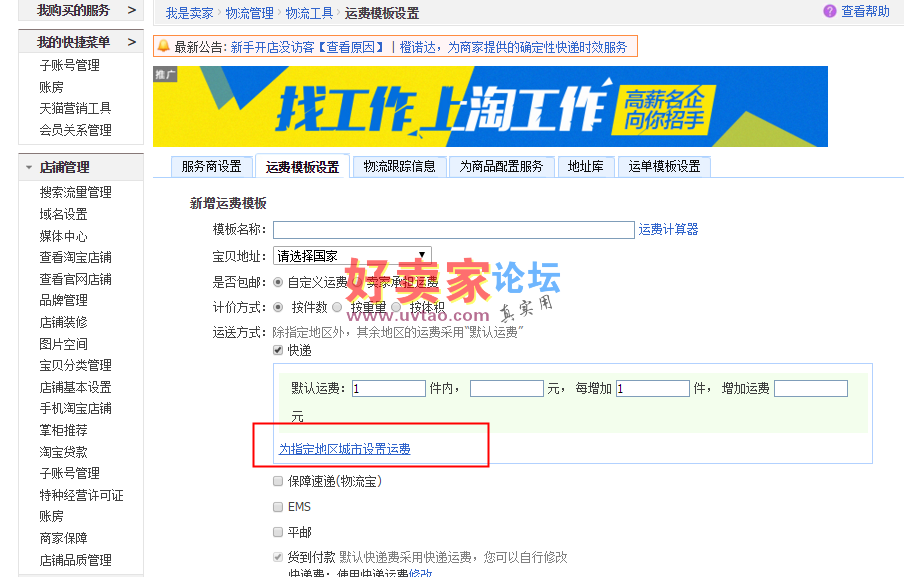The height and width of the screenshot is (577, 904).
Task: Expand 我的快捷菜单 arrow icon
Action: tap(132, 42)
